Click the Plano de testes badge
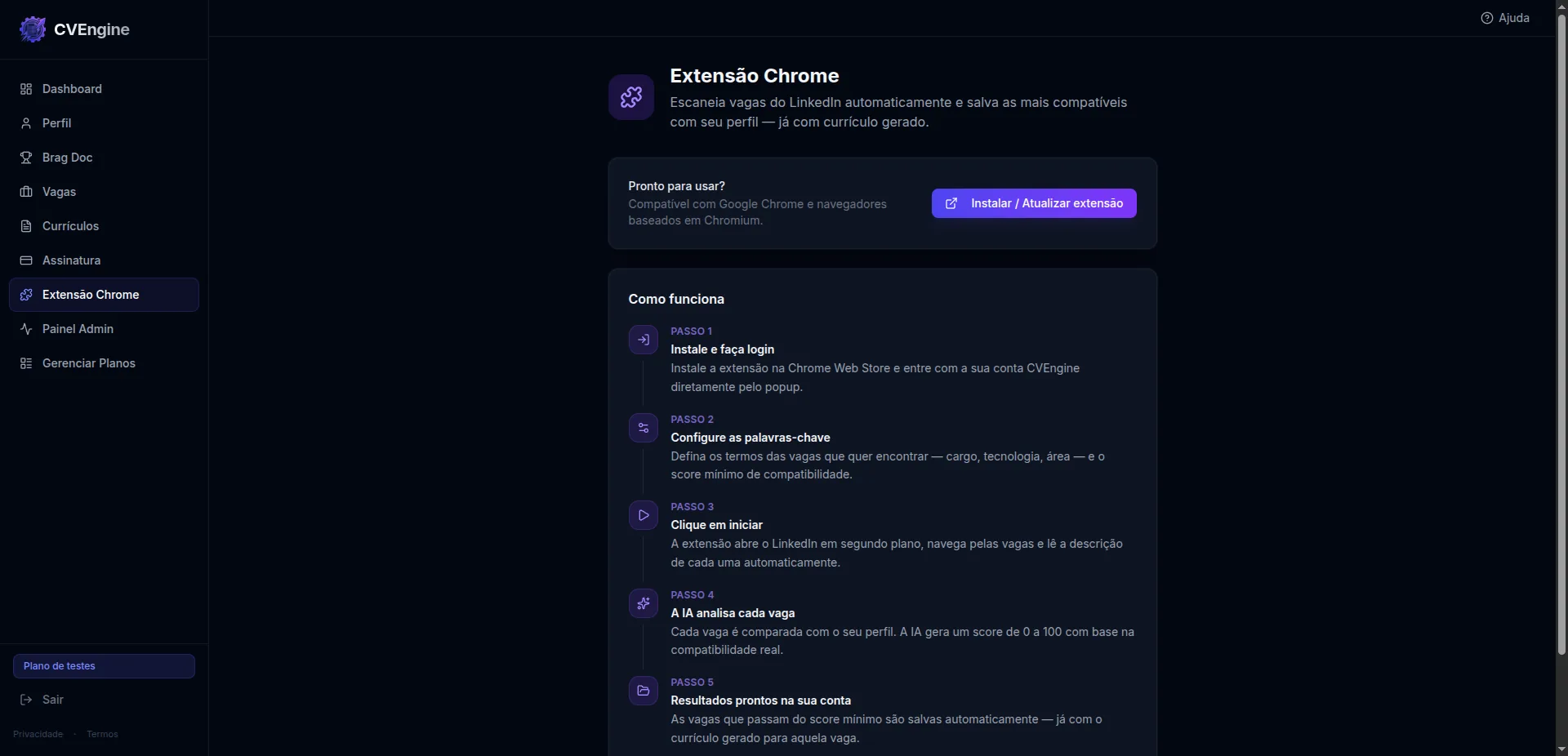 (103, 666)
